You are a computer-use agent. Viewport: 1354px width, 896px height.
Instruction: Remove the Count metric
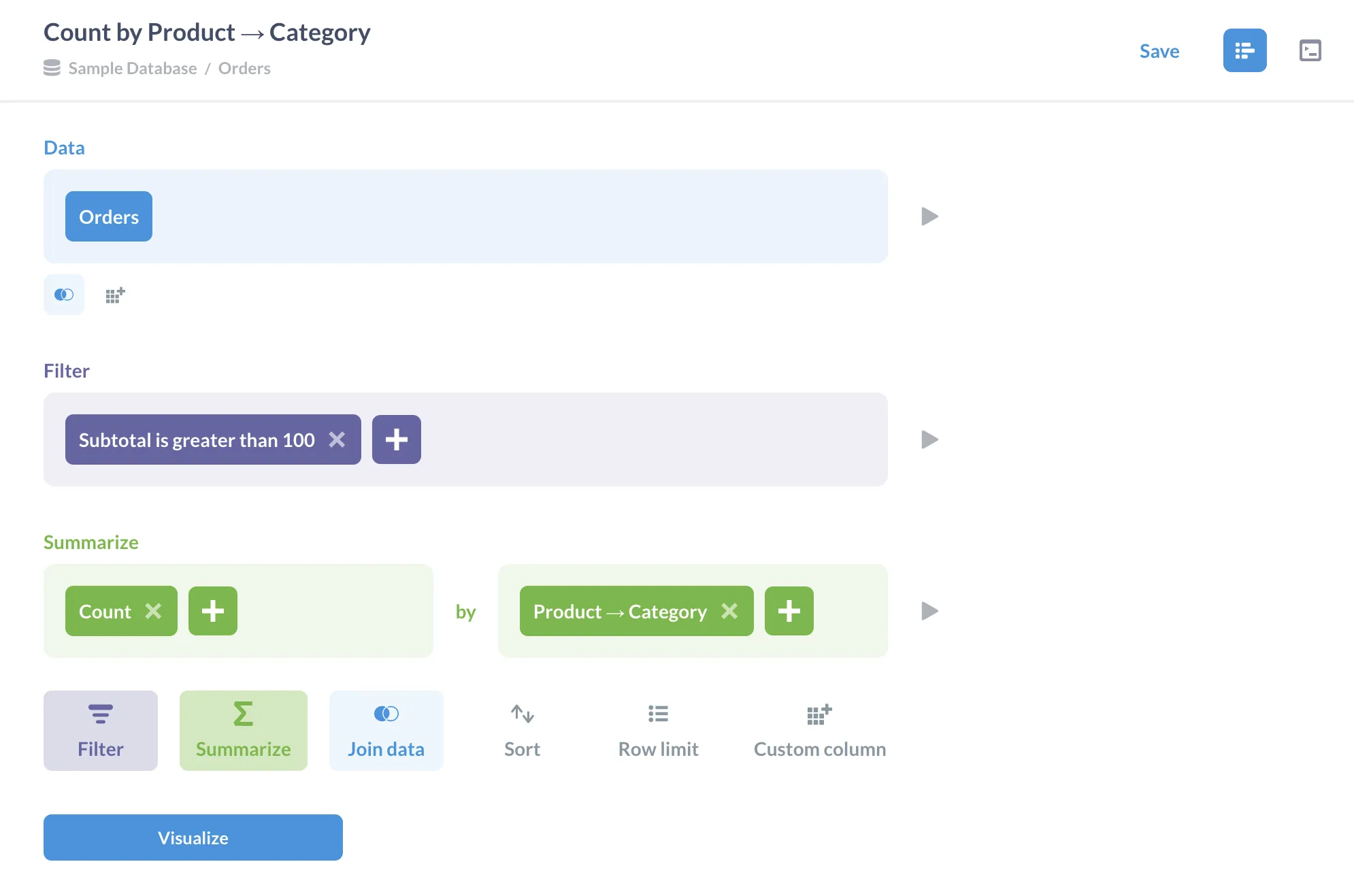click(154, 611)
